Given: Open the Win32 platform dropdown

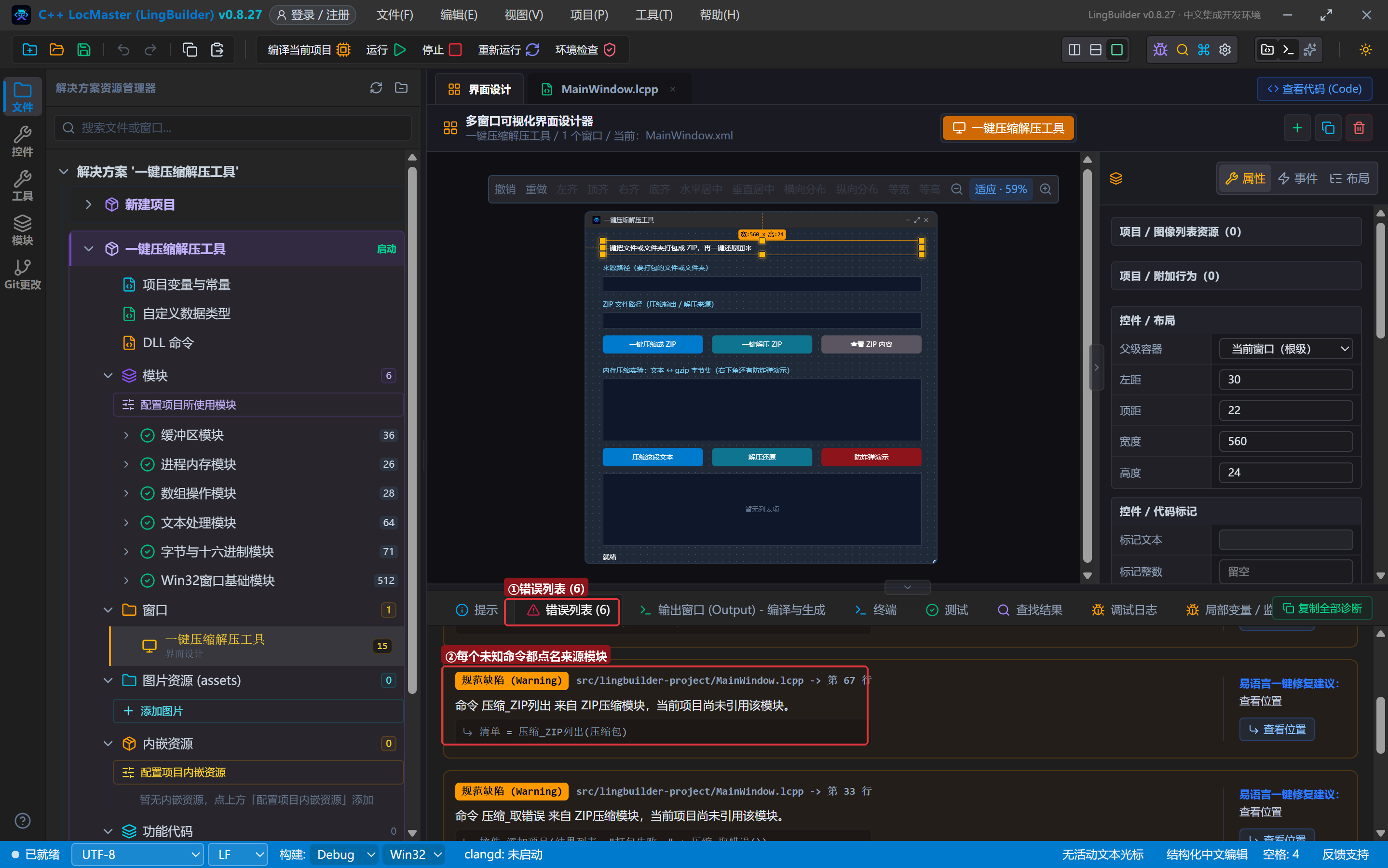Looking at the screenshot, I should (415, 855).
